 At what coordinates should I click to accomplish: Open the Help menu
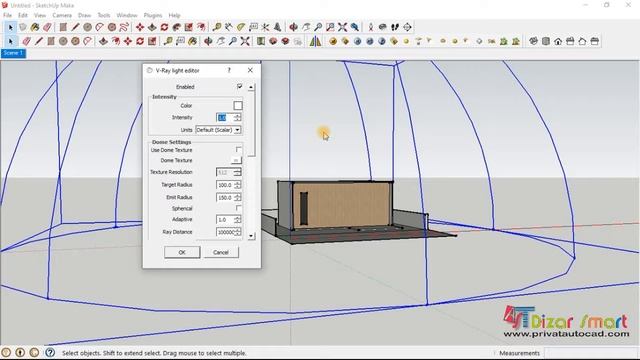[174, 15]
